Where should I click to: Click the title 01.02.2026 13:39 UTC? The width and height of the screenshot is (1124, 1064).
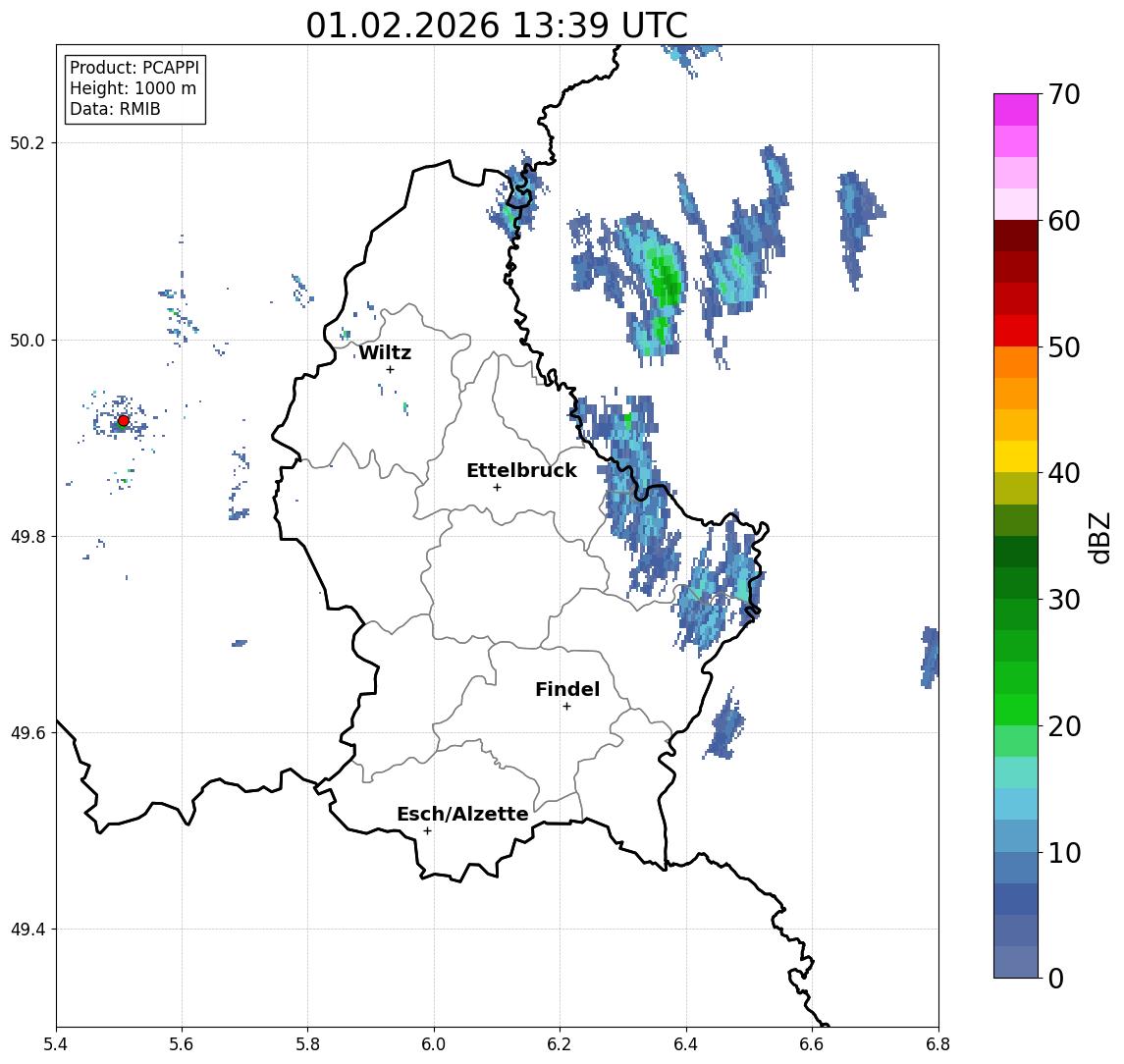click(497, 26)
